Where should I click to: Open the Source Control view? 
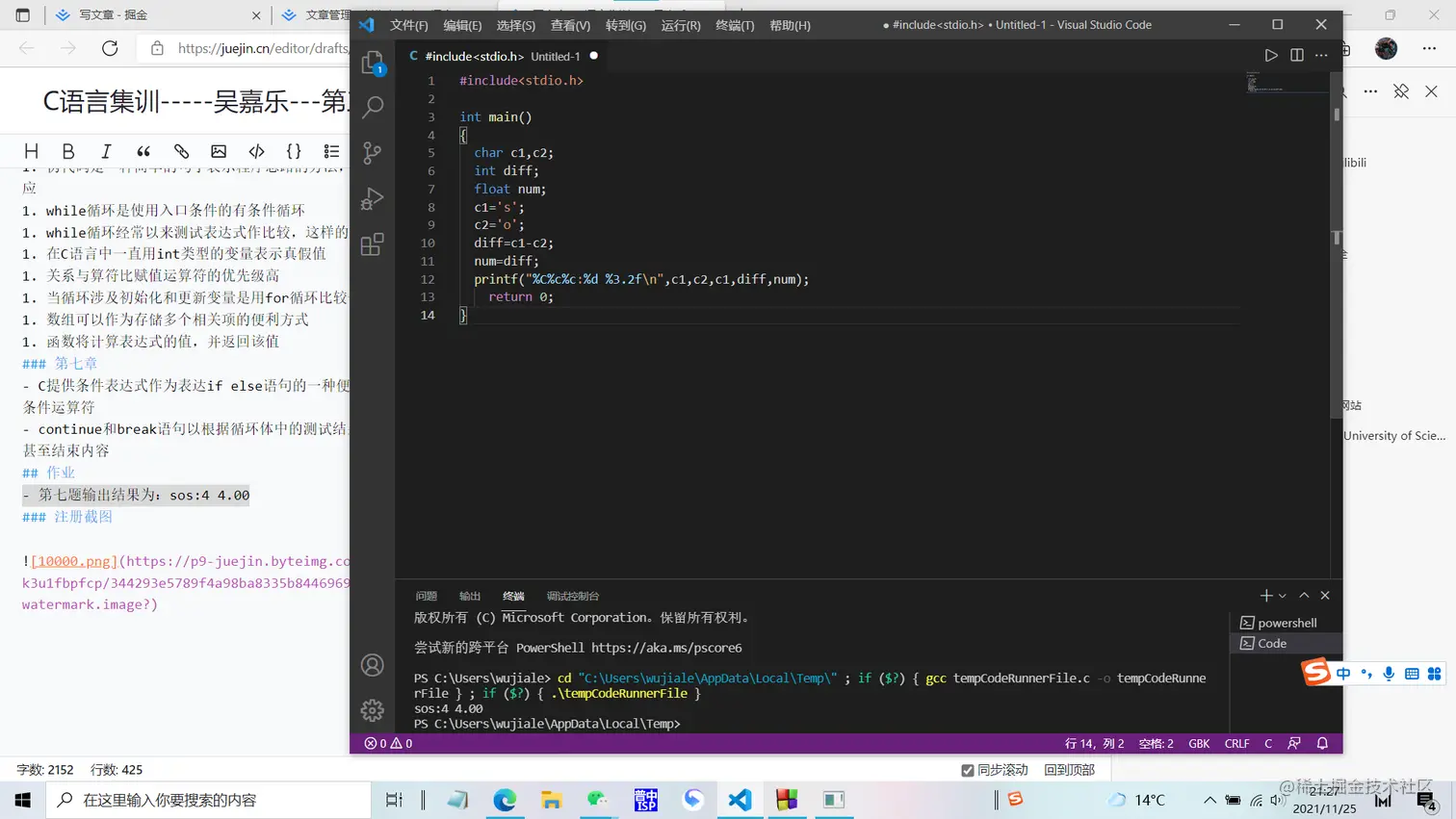[373, 152]
